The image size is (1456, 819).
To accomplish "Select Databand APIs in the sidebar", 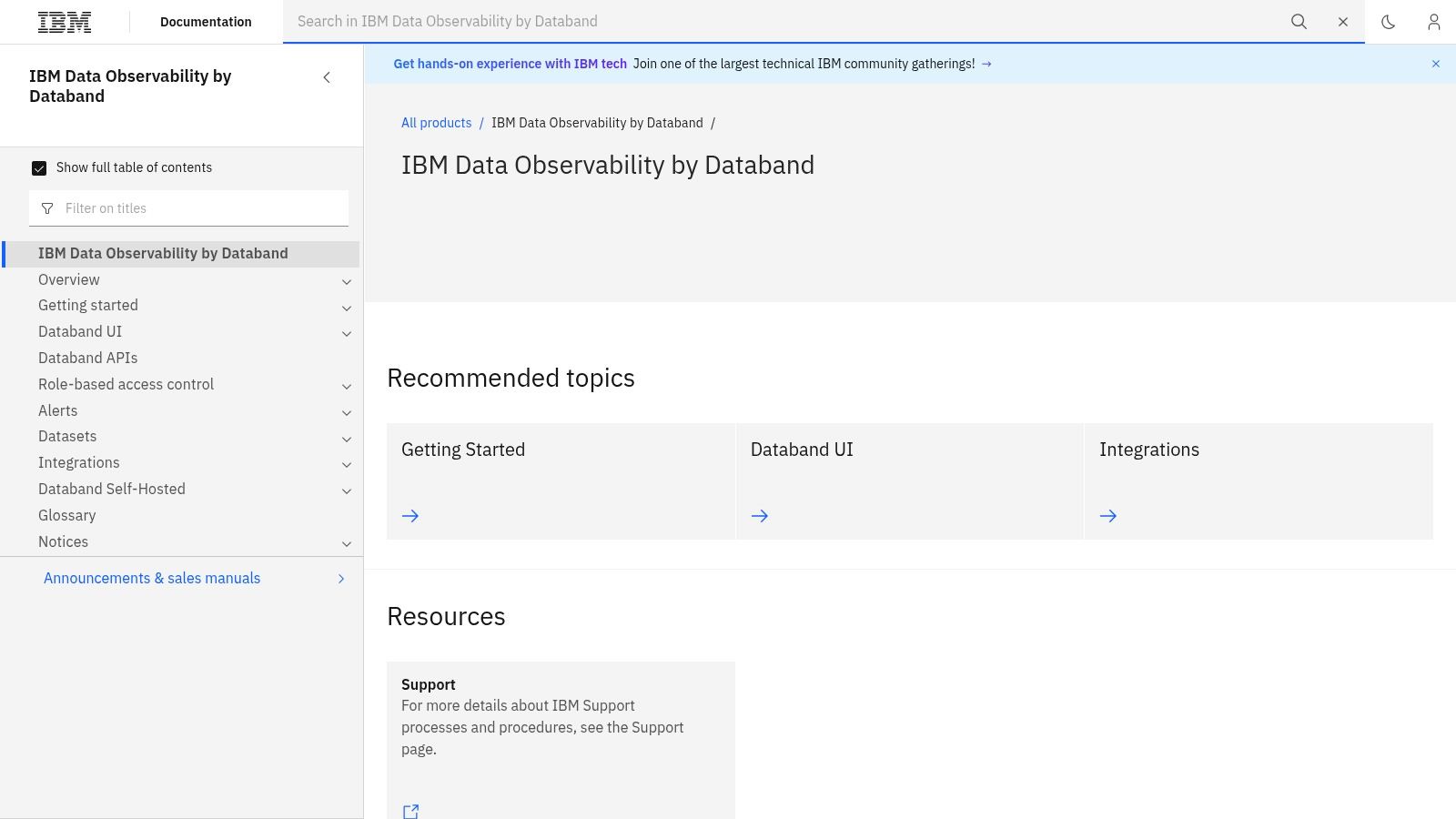I will pyautogui.click(x=88, y=358).
